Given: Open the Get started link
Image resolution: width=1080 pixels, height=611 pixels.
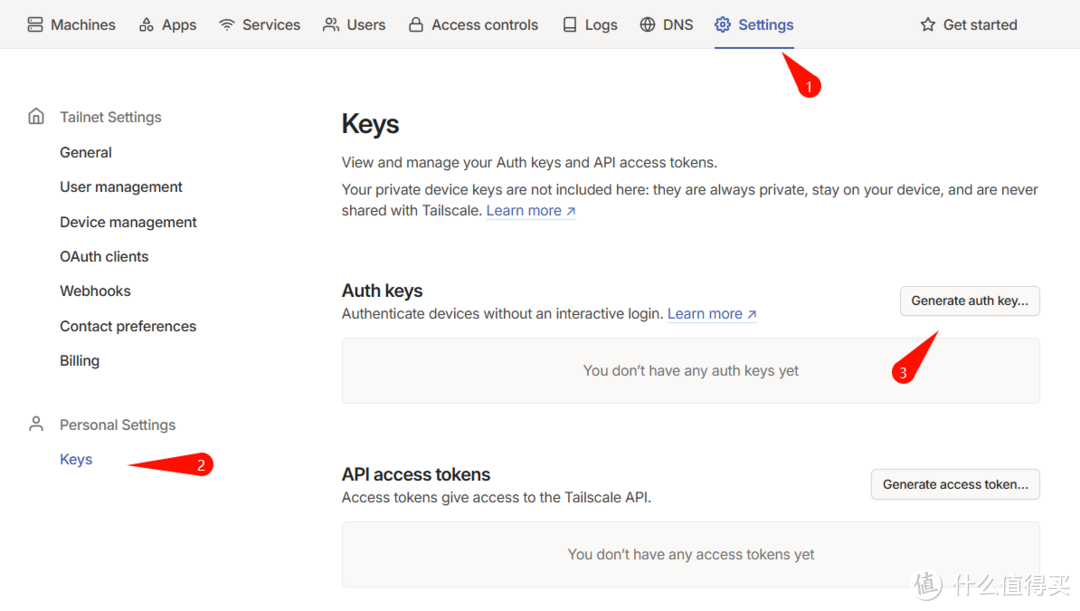Looking at the screenshot, I should (x=968, y=25).
